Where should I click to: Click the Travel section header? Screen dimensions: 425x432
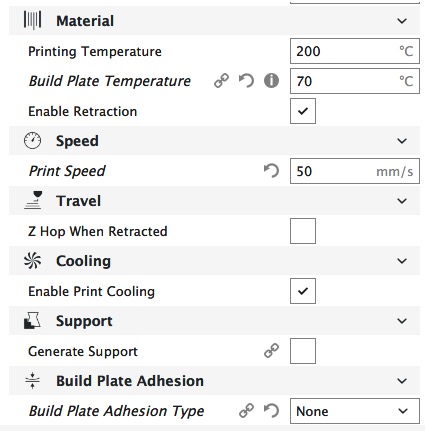click(214, 201)
